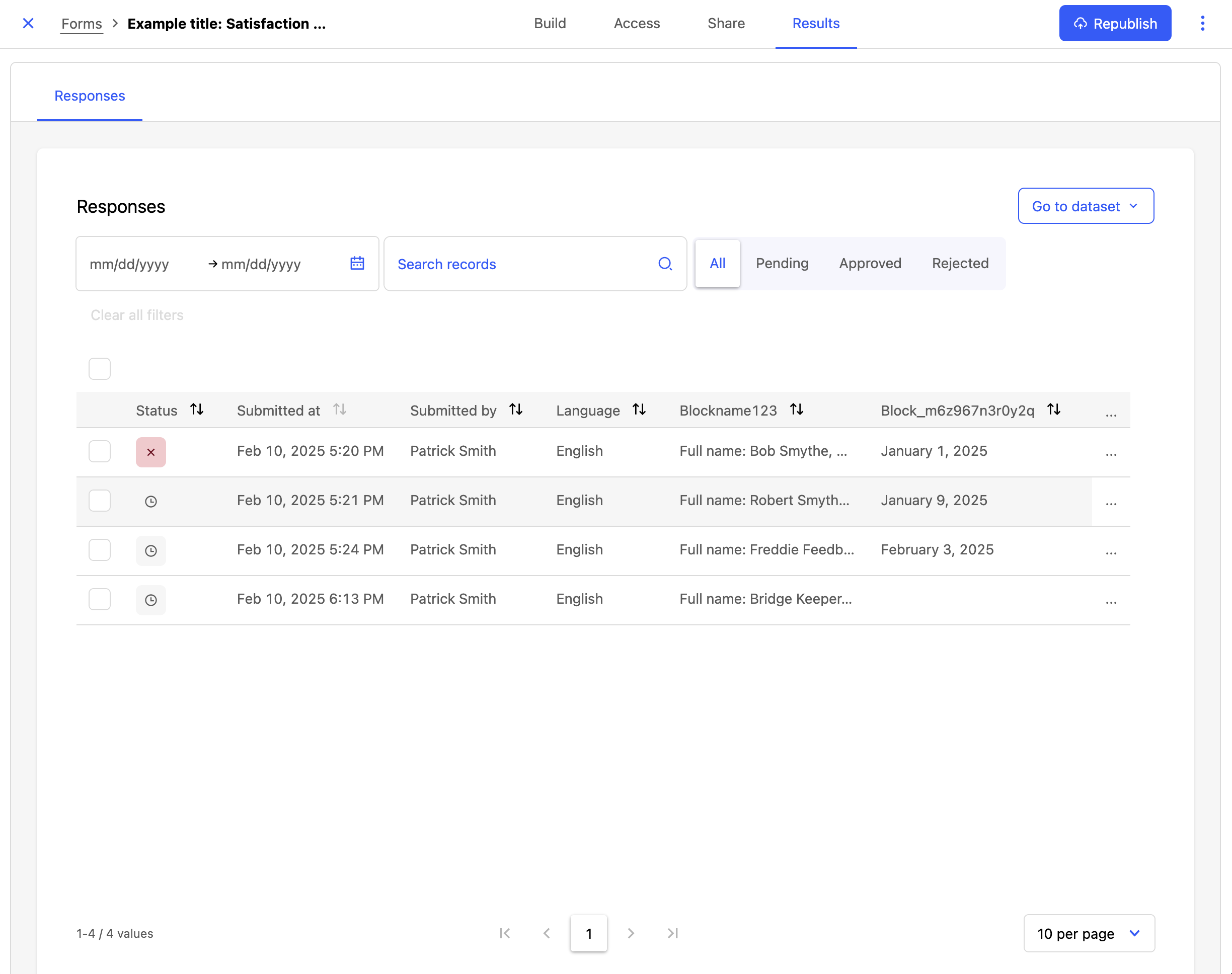Image resolution: width=1232 pixels, height=974 pixels.
Task: Go to the Forms breadcrumb link
Action: tap(82, 23)
